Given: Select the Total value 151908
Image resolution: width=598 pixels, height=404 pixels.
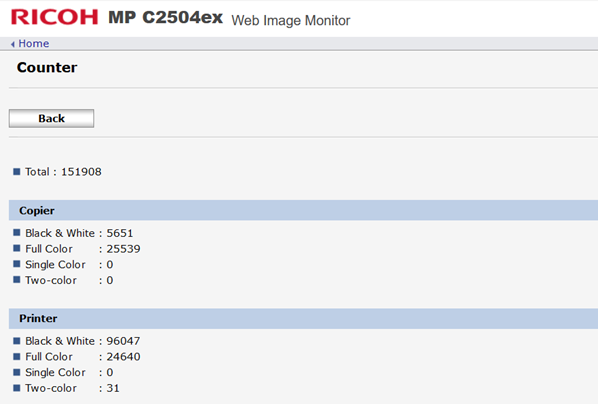Looking at the screenshot, I should tap(81, 172).
